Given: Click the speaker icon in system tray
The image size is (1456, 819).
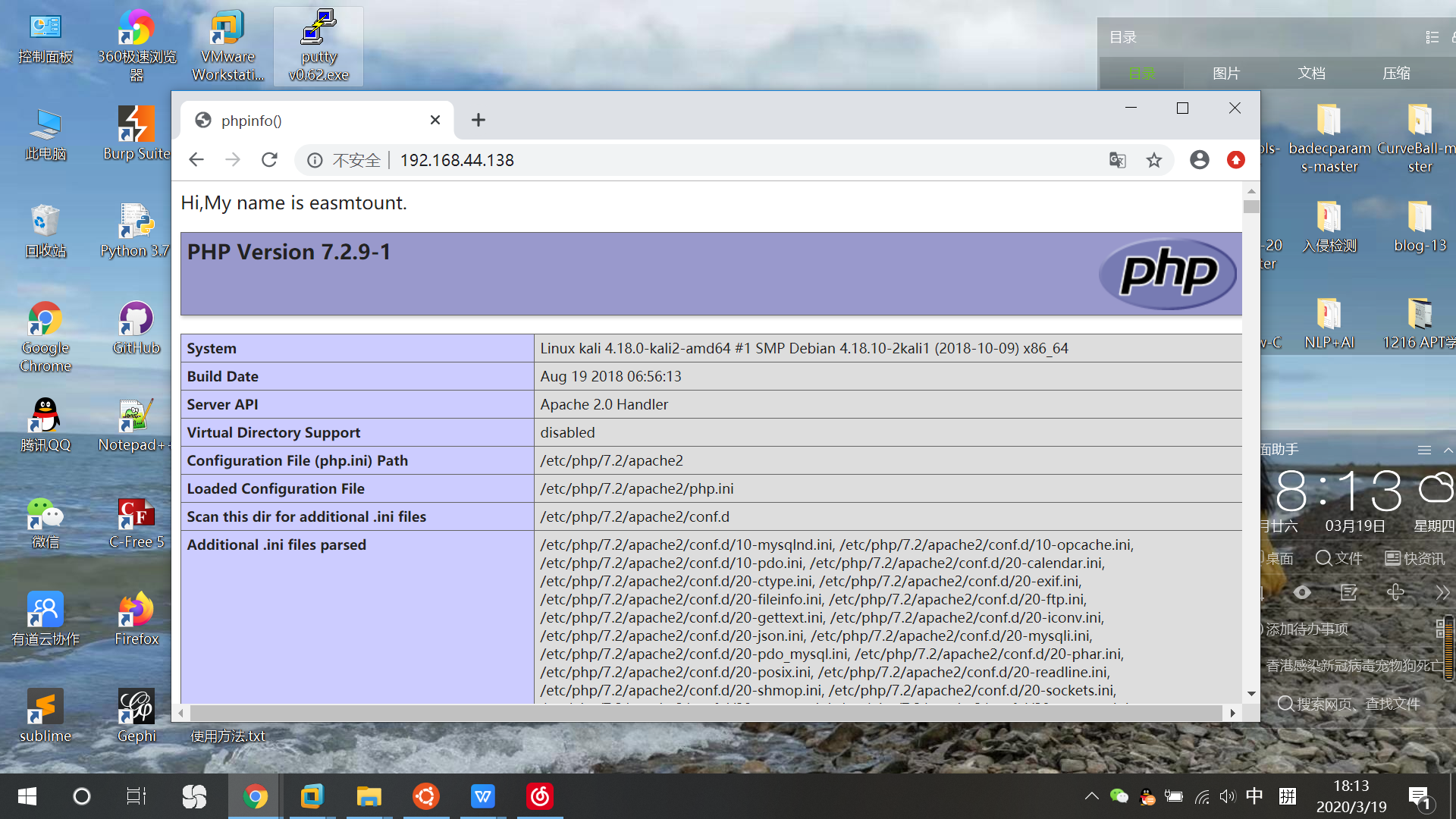Looking at the screenshot, I should [x=1228, y=796].
